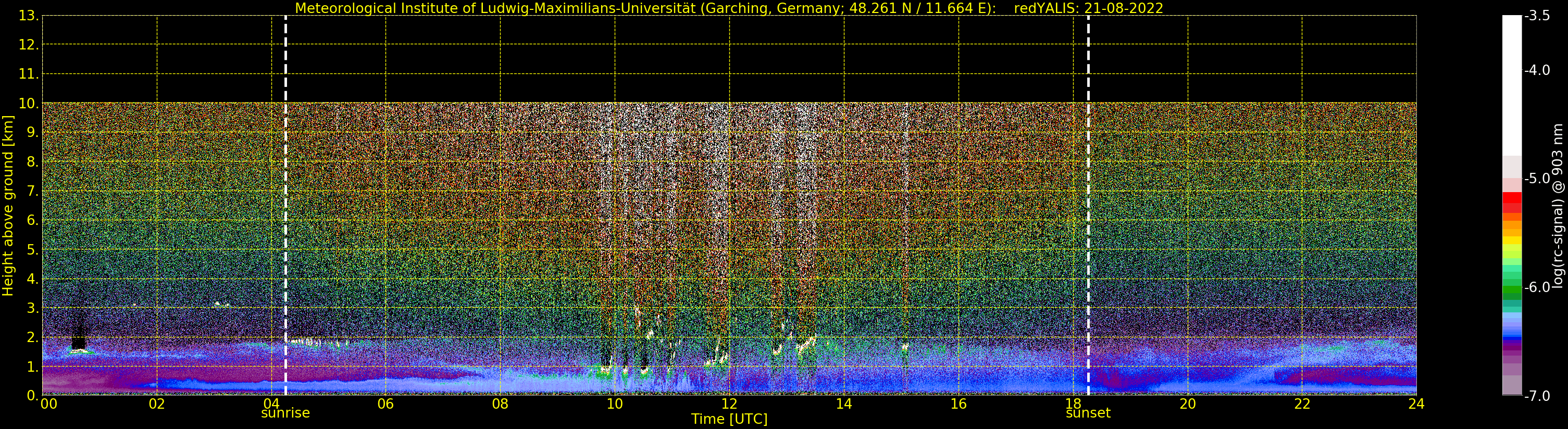Click the time axis tick label '12'

click(x=729, y=404)
